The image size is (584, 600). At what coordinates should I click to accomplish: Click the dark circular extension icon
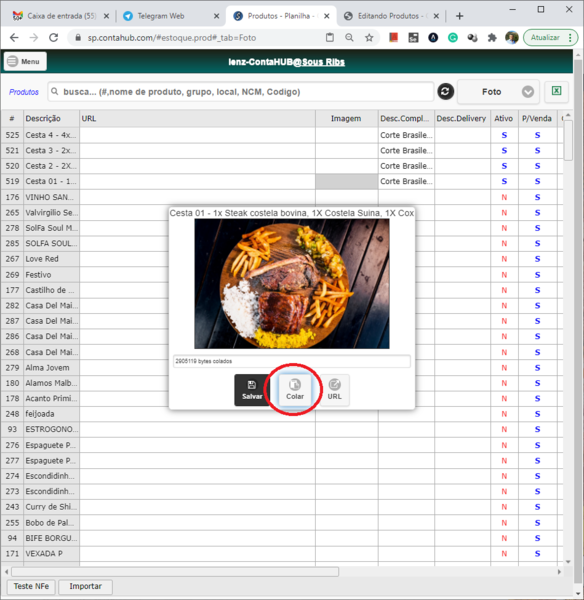coord(433,38)
